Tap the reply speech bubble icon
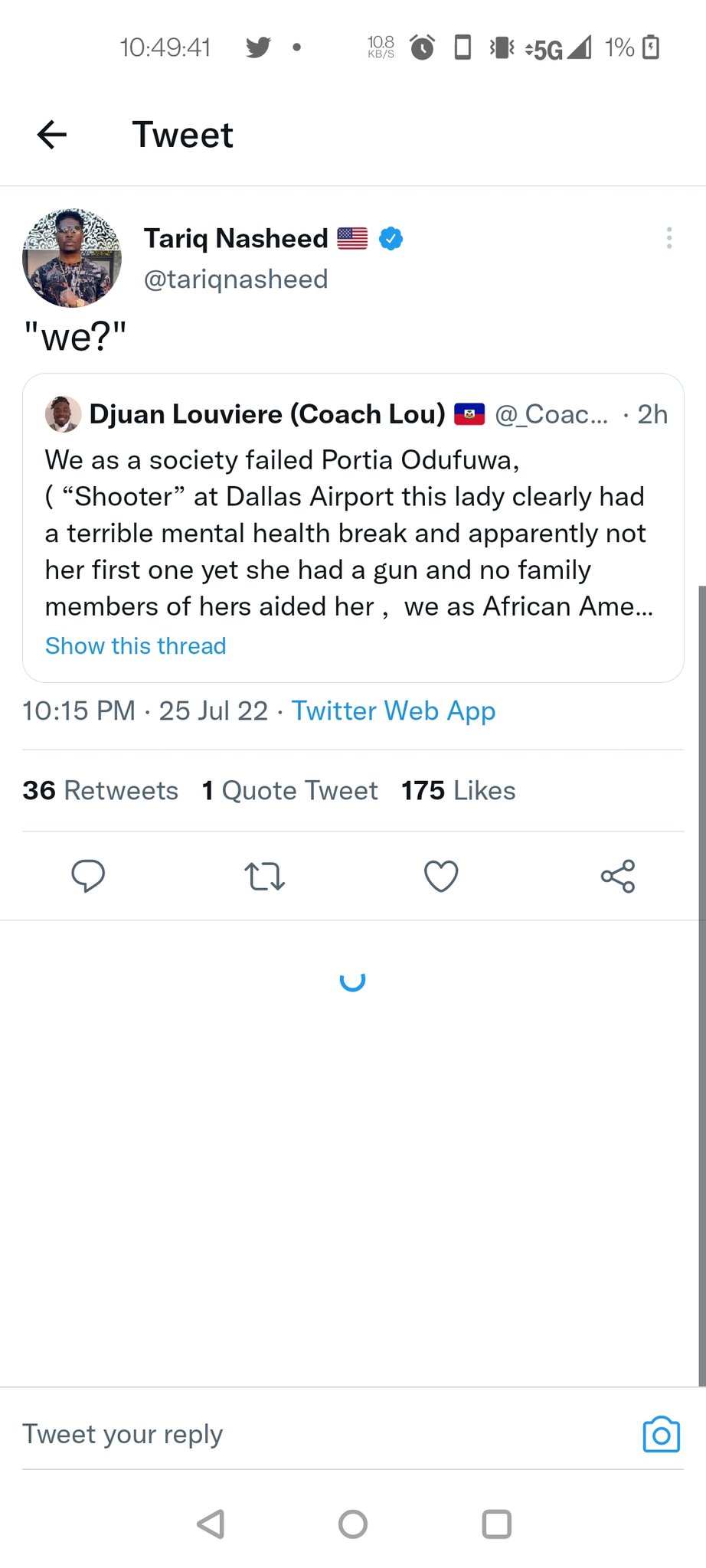 [x=88, y=876]
